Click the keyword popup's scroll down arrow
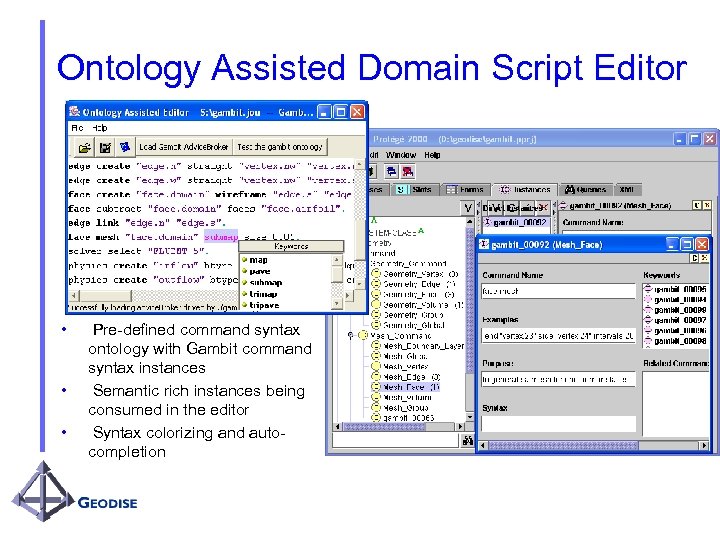 [337, 304]
